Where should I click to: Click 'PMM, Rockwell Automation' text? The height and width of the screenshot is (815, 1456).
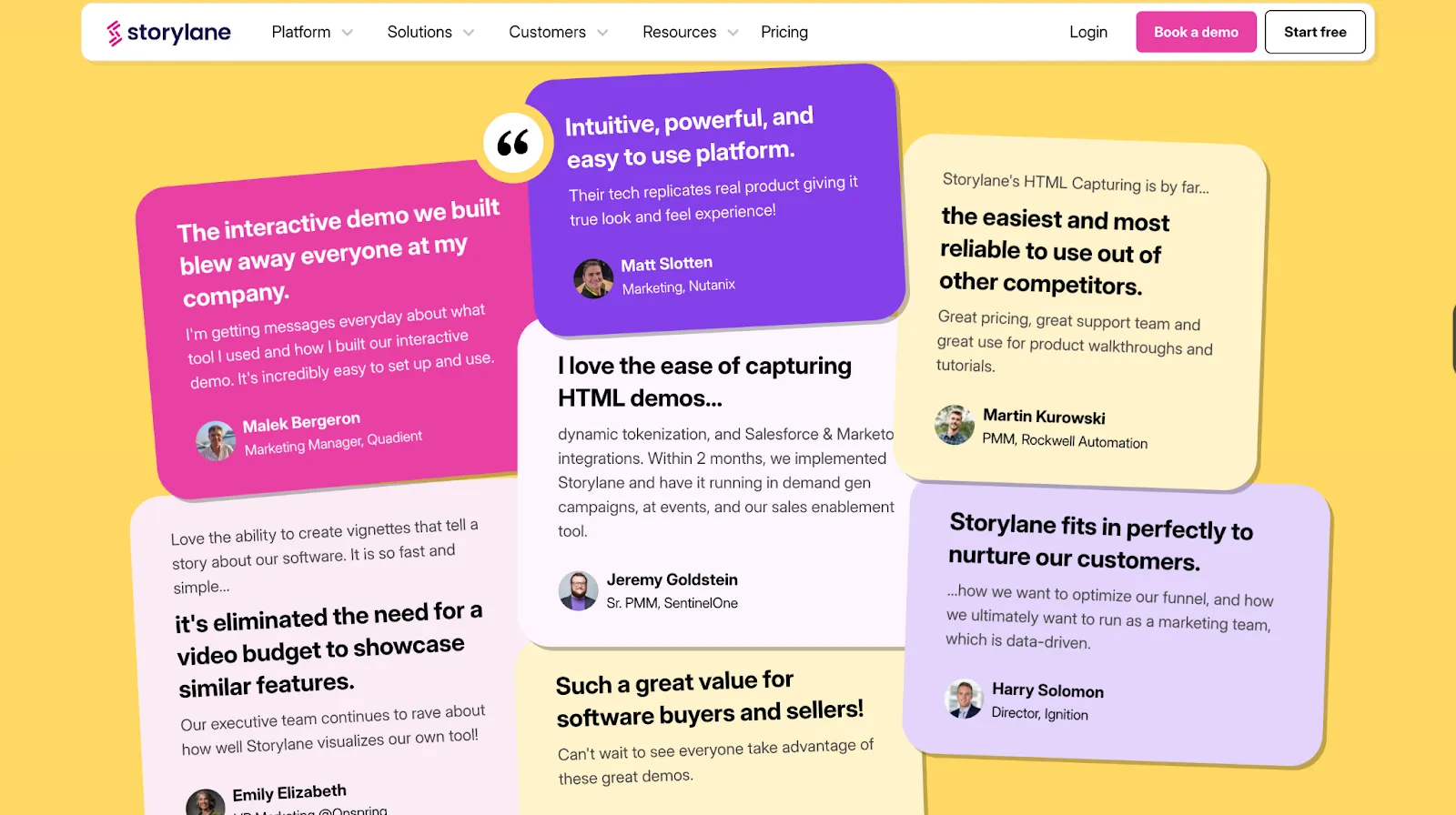click(1065, 440)
